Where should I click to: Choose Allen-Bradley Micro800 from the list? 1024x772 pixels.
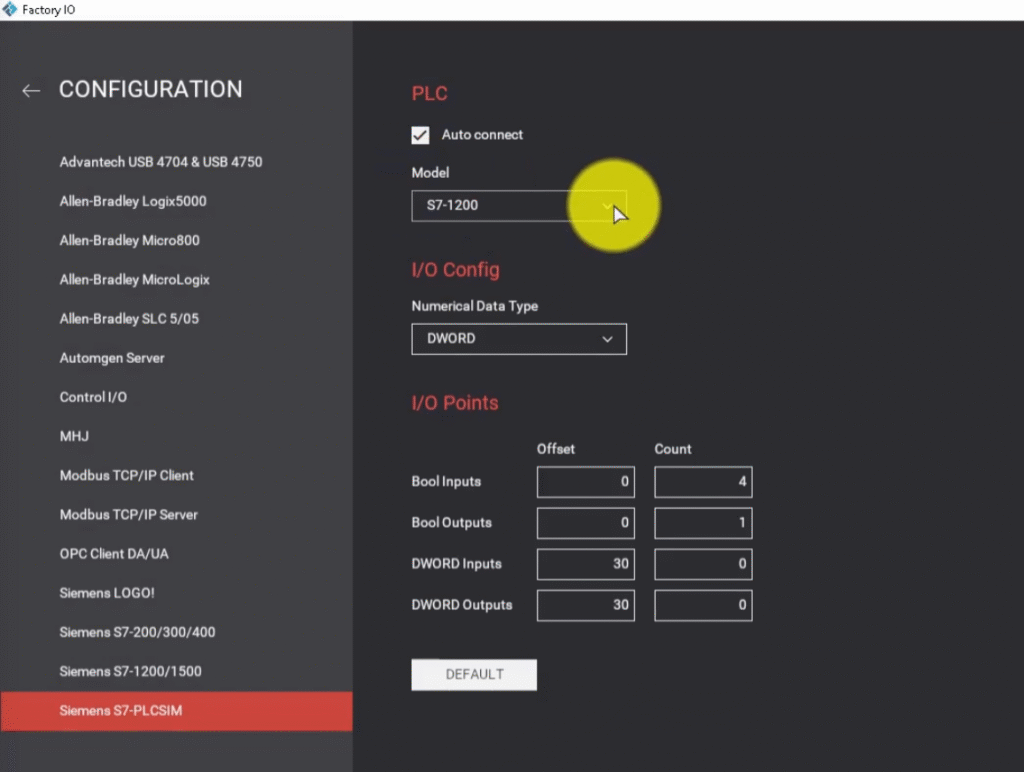(x=129, y=240)
